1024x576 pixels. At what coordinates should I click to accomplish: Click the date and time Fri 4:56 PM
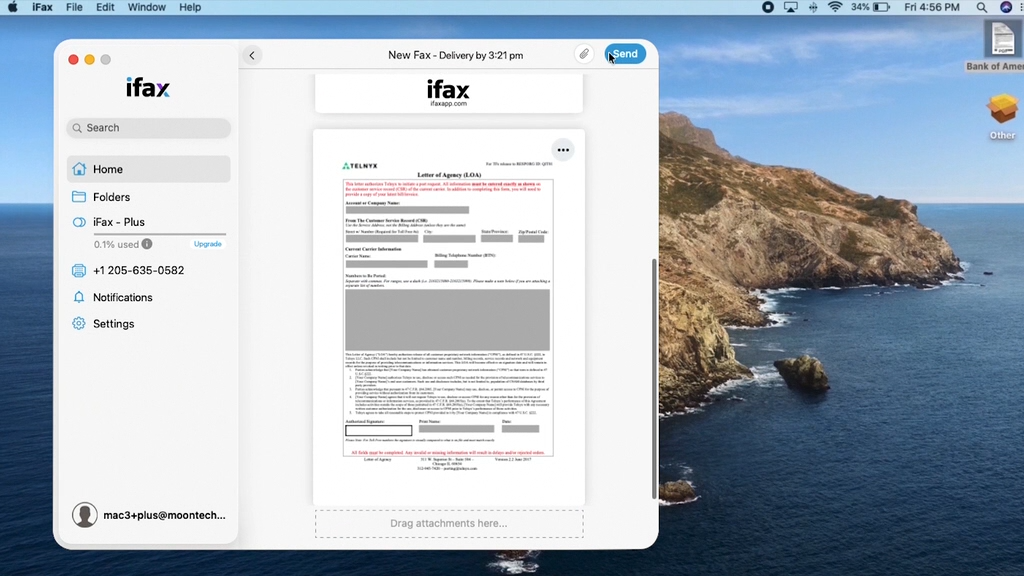click(x=932, y=7)
